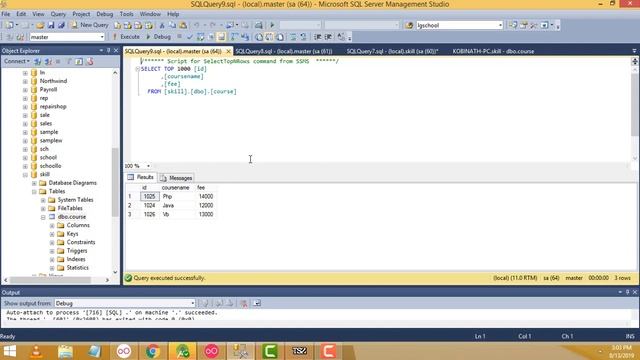Switch to the Messages results tab
This screenshot has height=360, width=640.
(x=176, y=178)
